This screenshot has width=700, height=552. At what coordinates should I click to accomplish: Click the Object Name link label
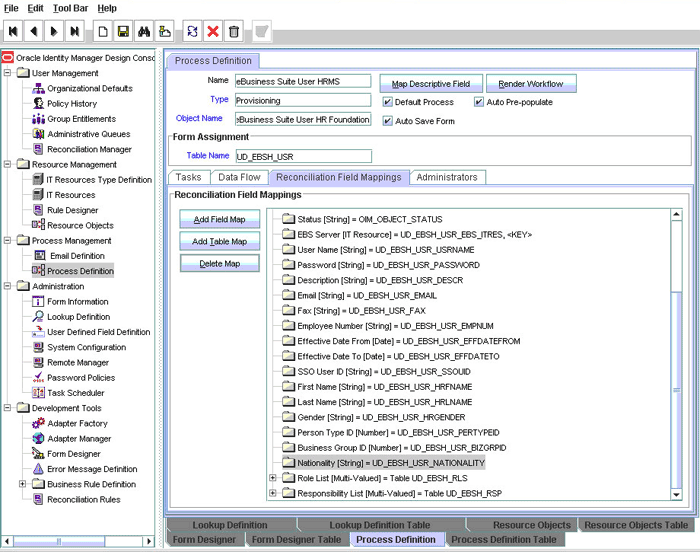(x=199, y=118)
